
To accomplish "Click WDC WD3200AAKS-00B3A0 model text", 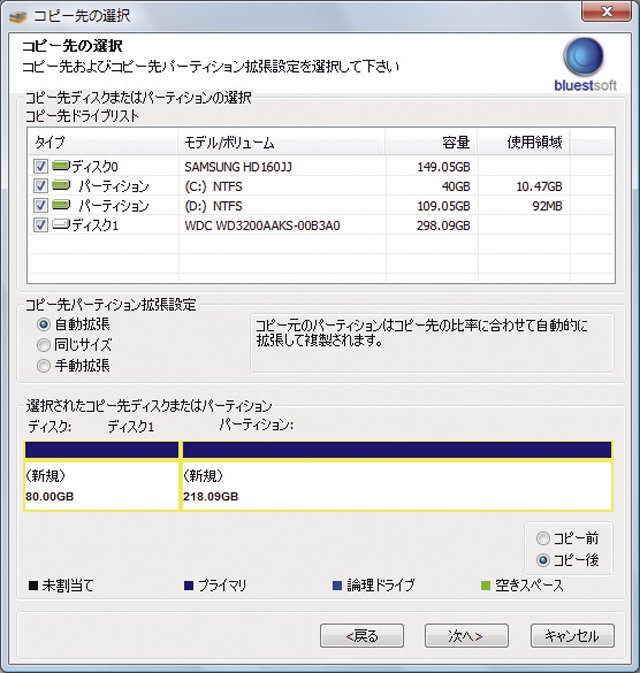I will pos(262,225).
